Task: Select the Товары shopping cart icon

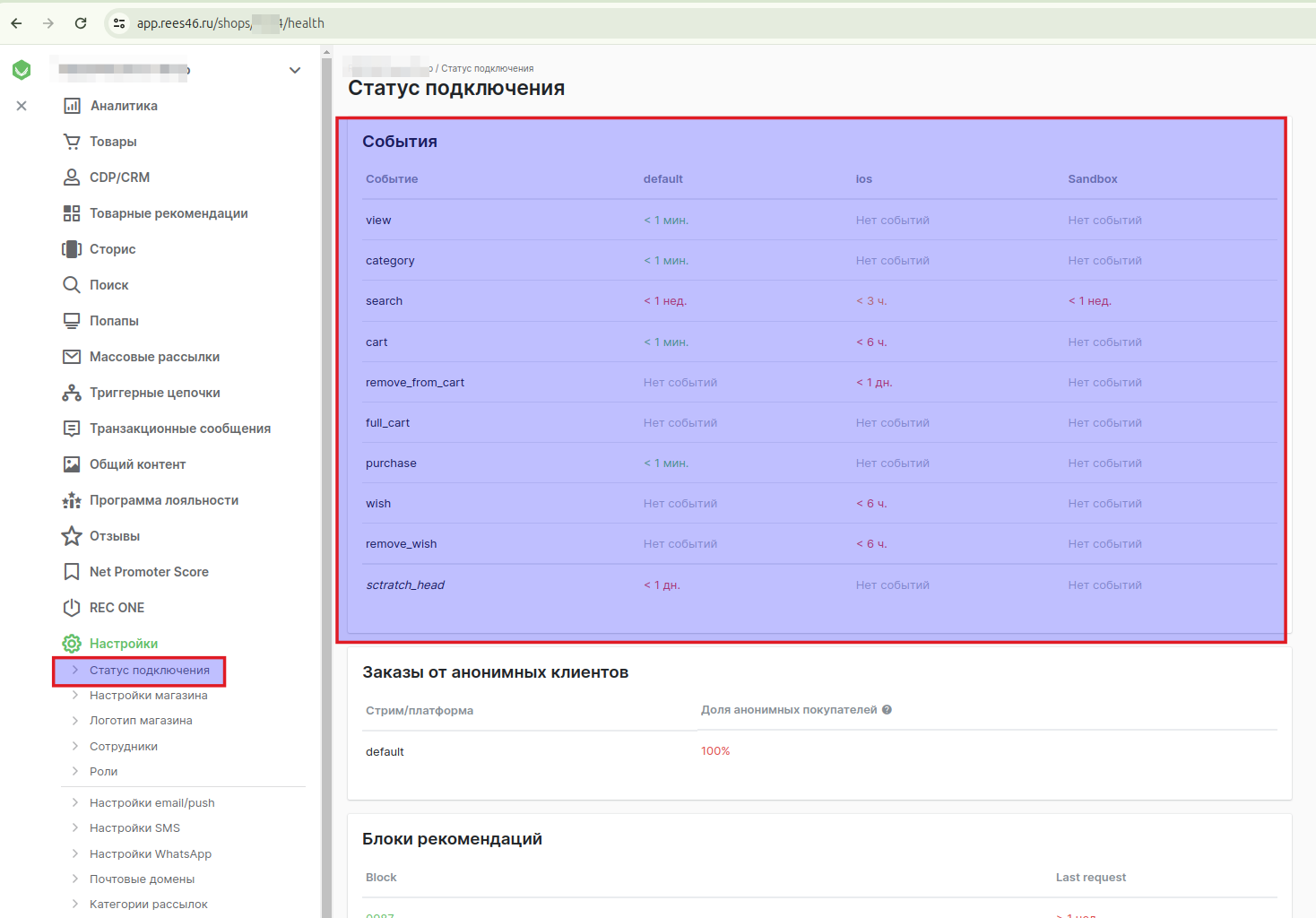Action: (x=72, y=141)
